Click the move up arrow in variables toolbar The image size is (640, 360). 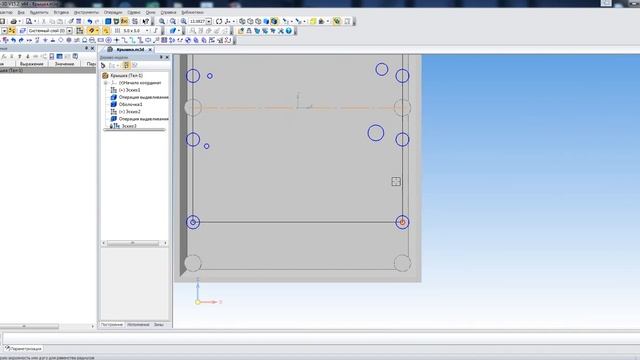point(19,56)
